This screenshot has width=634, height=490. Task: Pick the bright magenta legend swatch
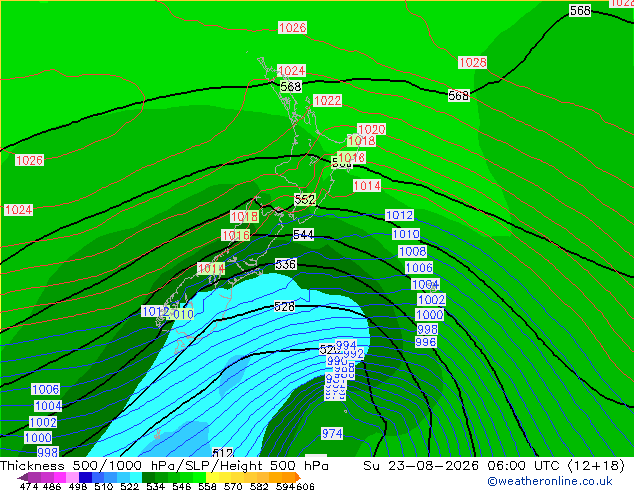click(x=60, y=477)
